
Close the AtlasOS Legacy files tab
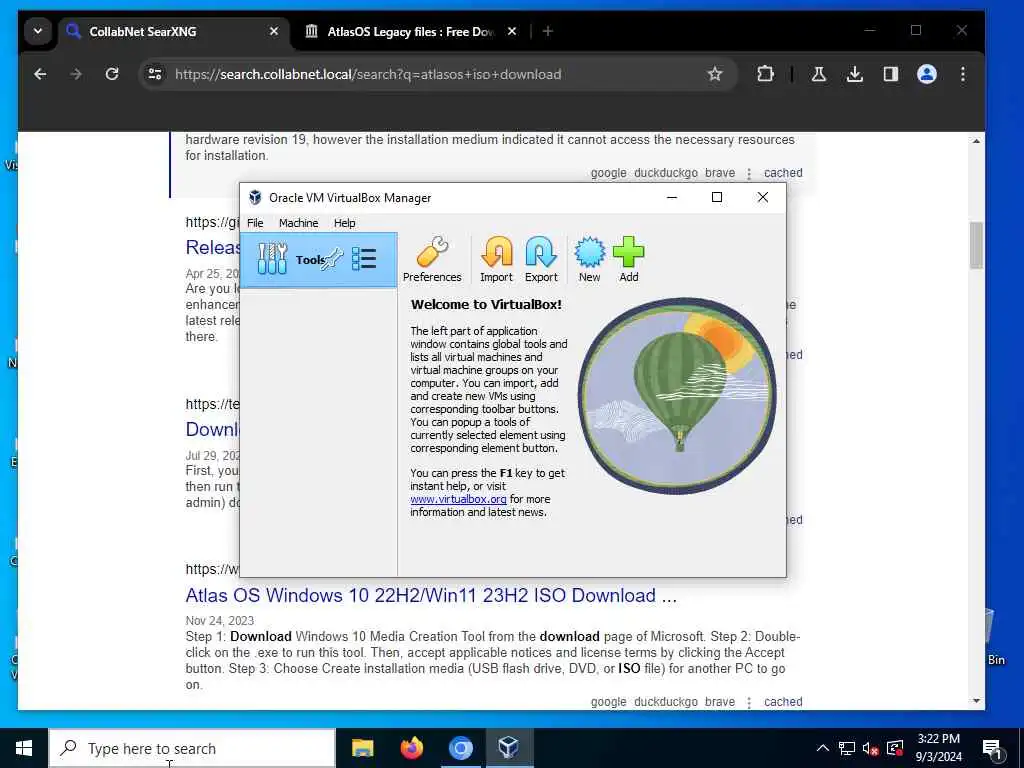(512, 31)
